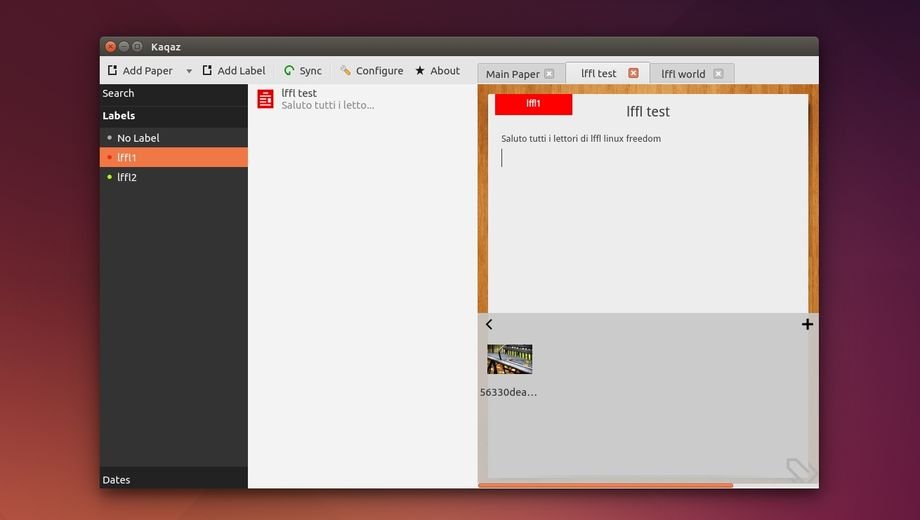Click the paperclip attachment icon

(x=800, y=470)
